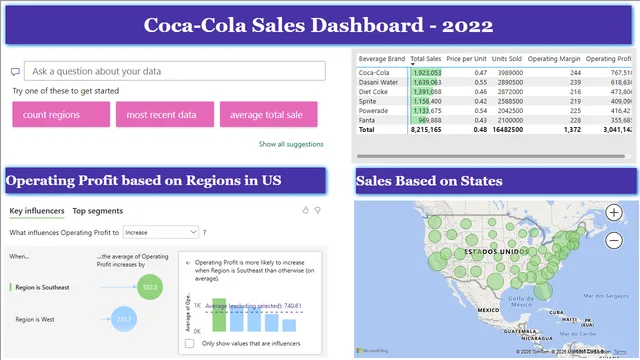
Task: Click the Operating Margin column header
Action: [x=554, y=59]
